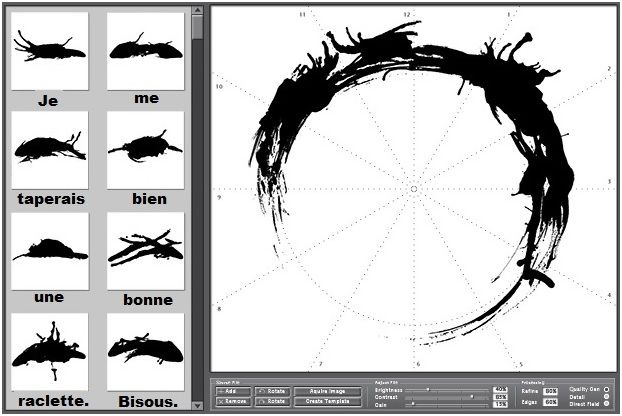Click the Edges percentage field
This screenshot has width=622, height=416.
(550, 402)
